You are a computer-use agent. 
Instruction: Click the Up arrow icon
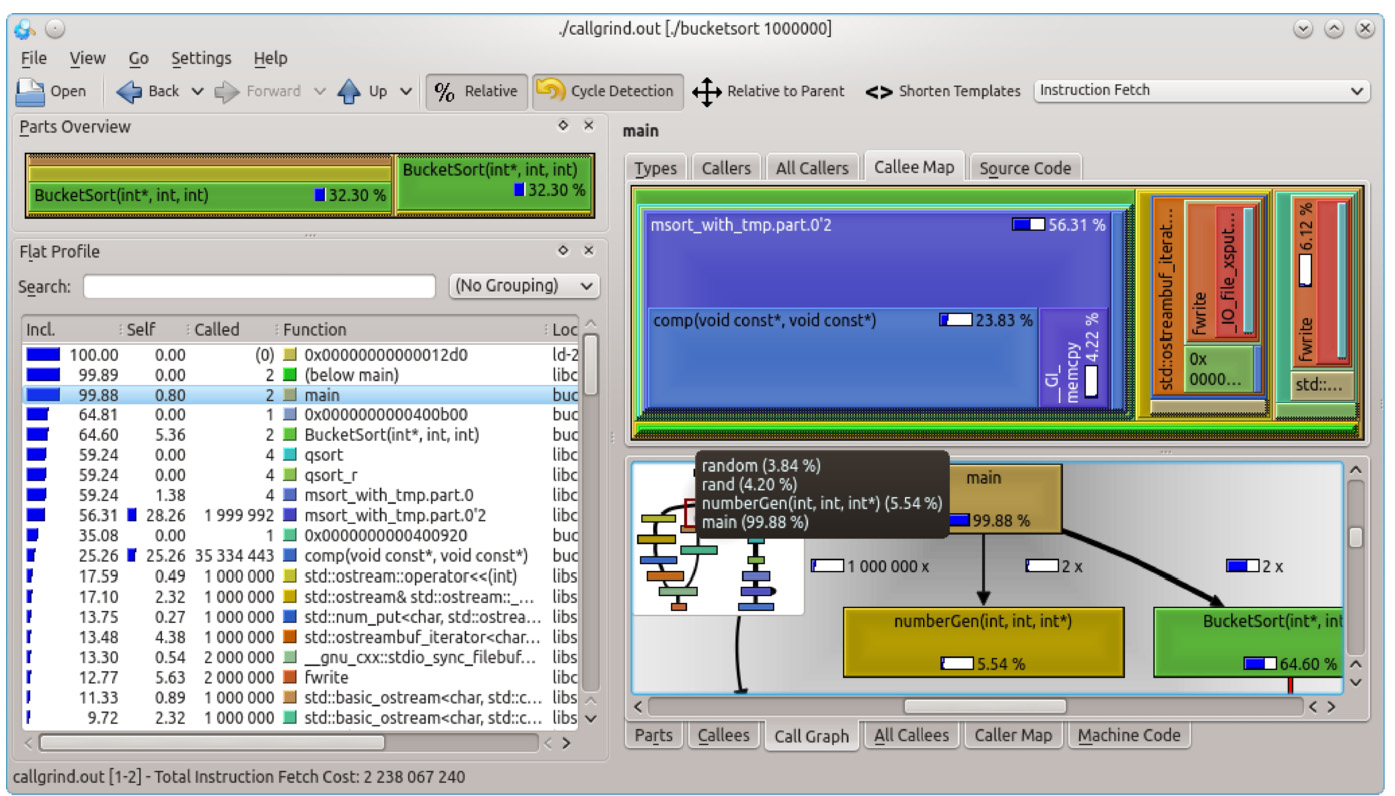point(349,91)
